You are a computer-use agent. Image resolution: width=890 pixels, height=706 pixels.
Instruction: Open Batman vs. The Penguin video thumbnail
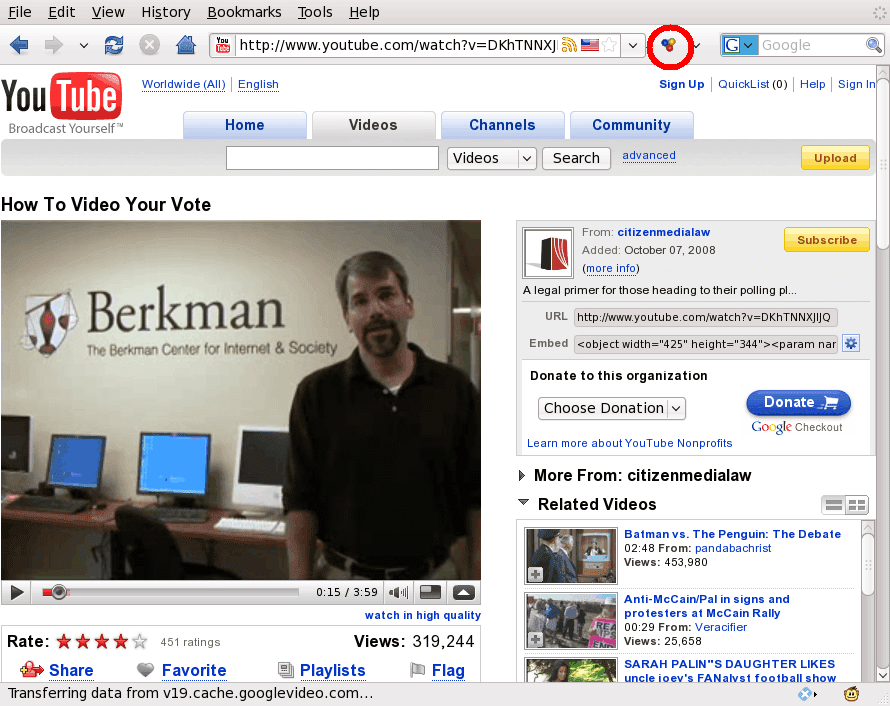(x=570, y=556)
